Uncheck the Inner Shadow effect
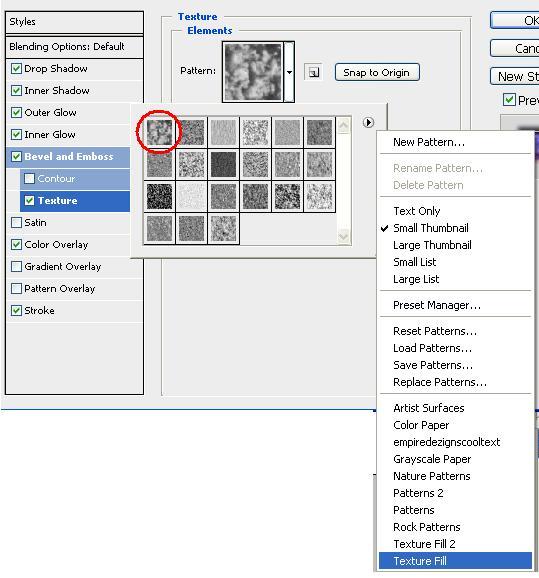Screen dimensions: 539x578 pos(16,91)
